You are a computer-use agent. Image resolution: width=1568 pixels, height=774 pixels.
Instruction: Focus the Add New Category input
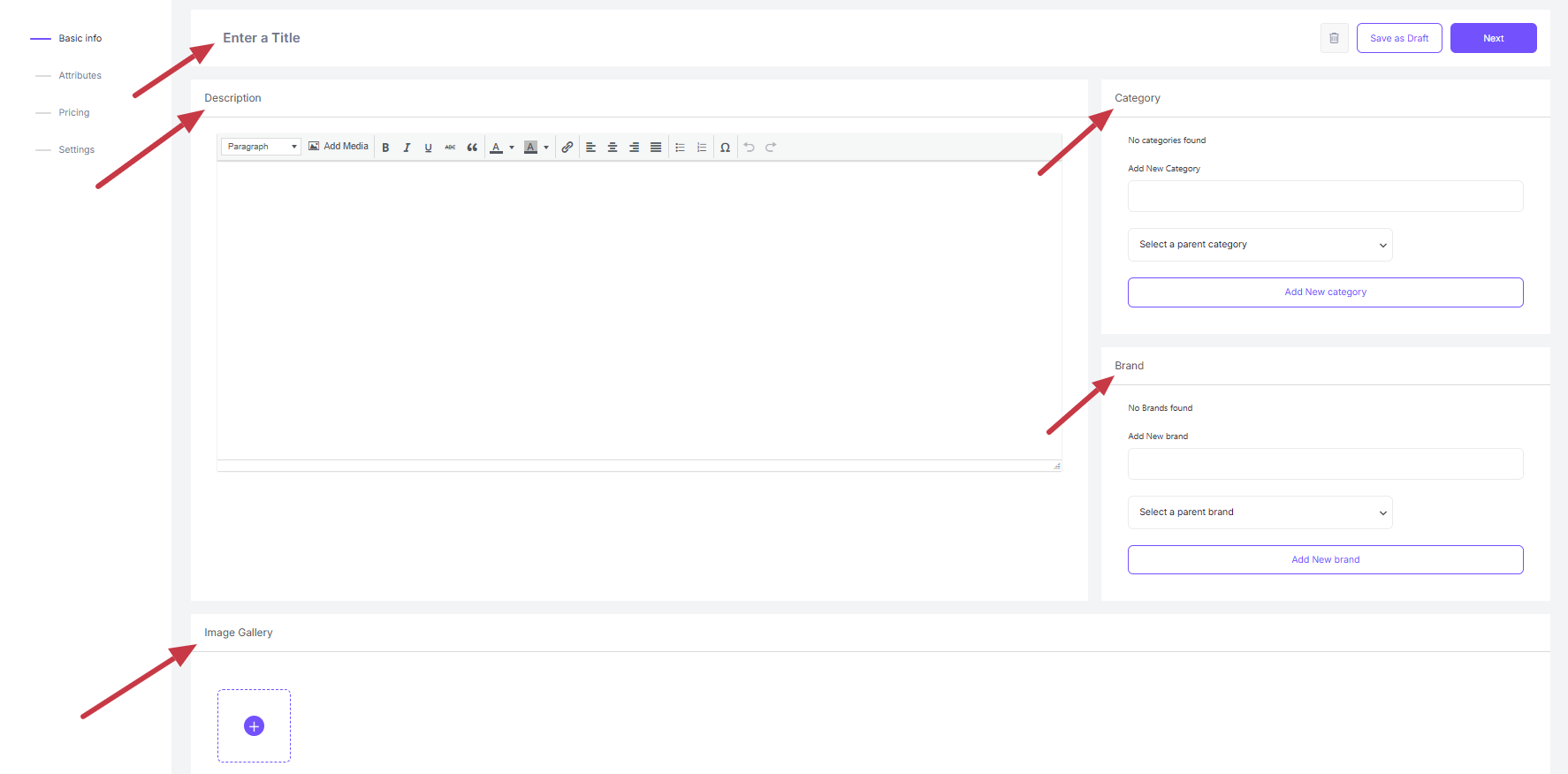tap(1325, 196)
